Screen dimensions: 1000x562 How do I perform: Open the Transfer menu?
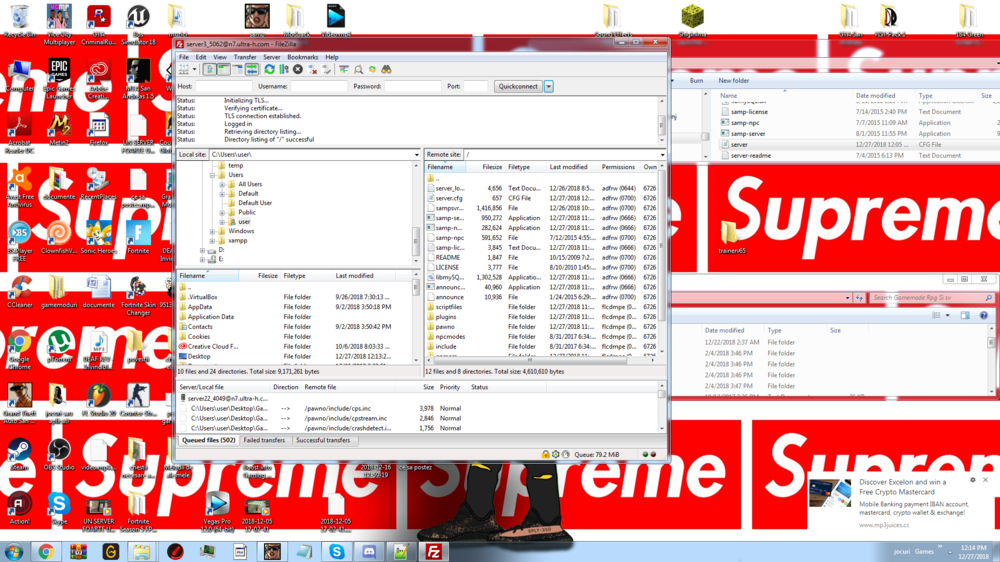(x=245, y=57)
